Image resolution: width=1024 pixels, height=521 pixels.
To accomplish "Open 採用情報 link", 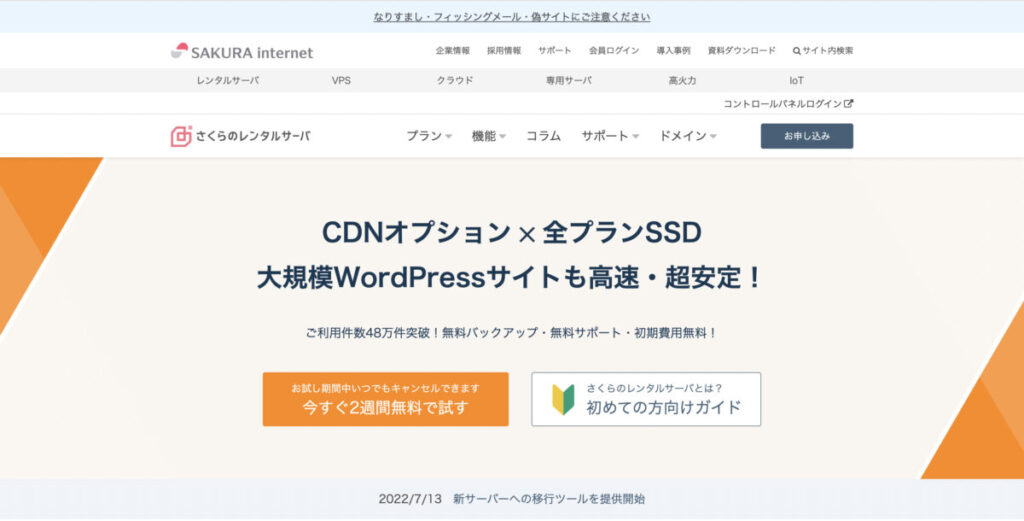I will click(504, 50).
